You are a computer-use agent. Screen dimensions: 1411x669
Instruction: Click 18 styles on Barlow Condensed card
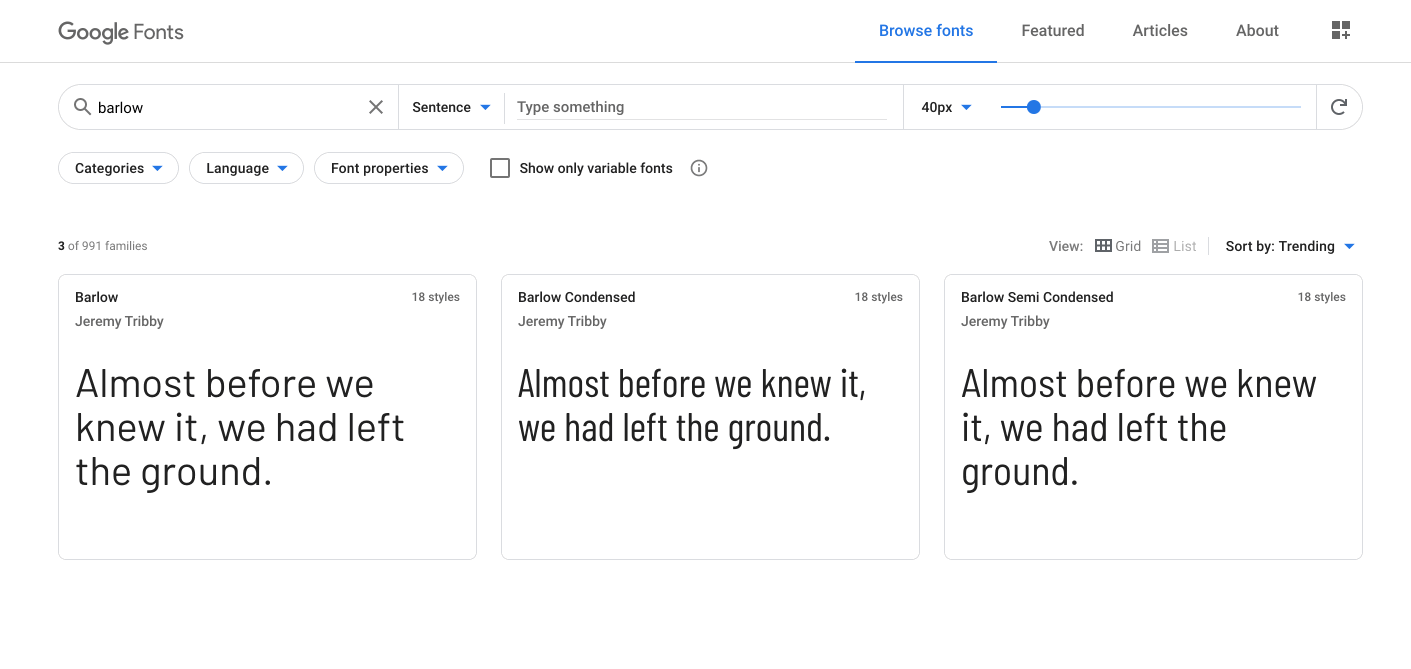tap(879, 297)
